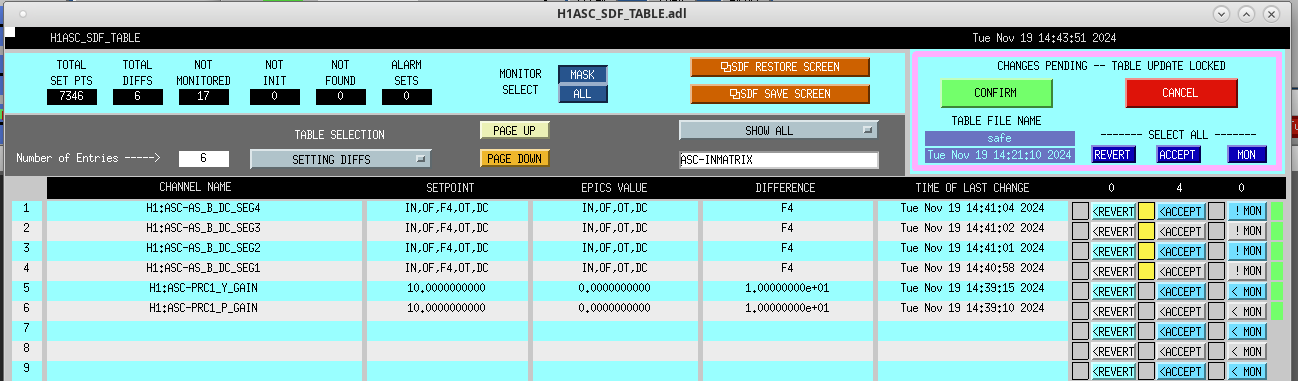Click the SDF RESTORE SCREEN button
The image size is (1298, 381).
[x=780, y=67]
